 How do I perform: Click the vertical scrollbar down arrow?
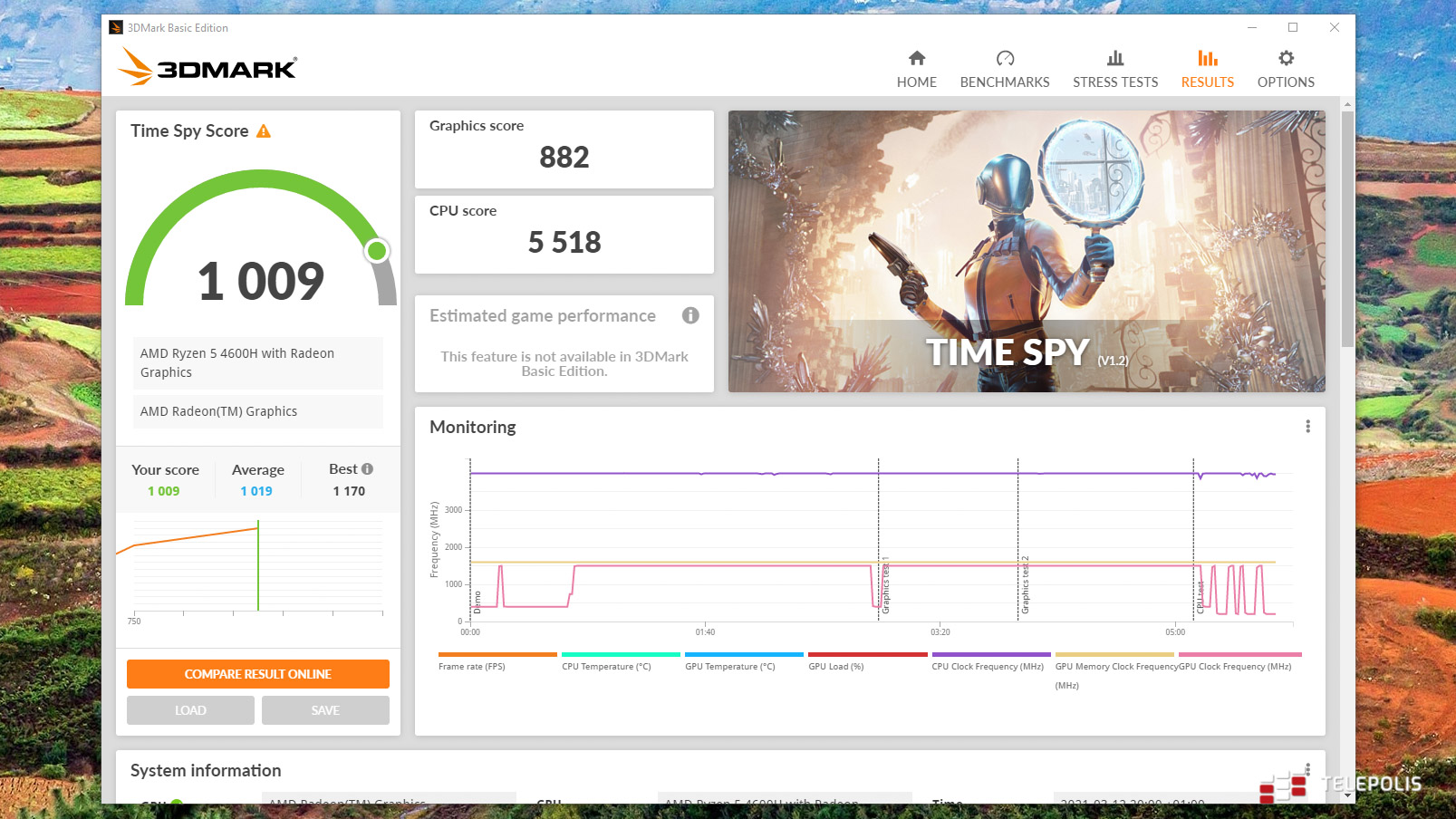(x=1347, y=795)
